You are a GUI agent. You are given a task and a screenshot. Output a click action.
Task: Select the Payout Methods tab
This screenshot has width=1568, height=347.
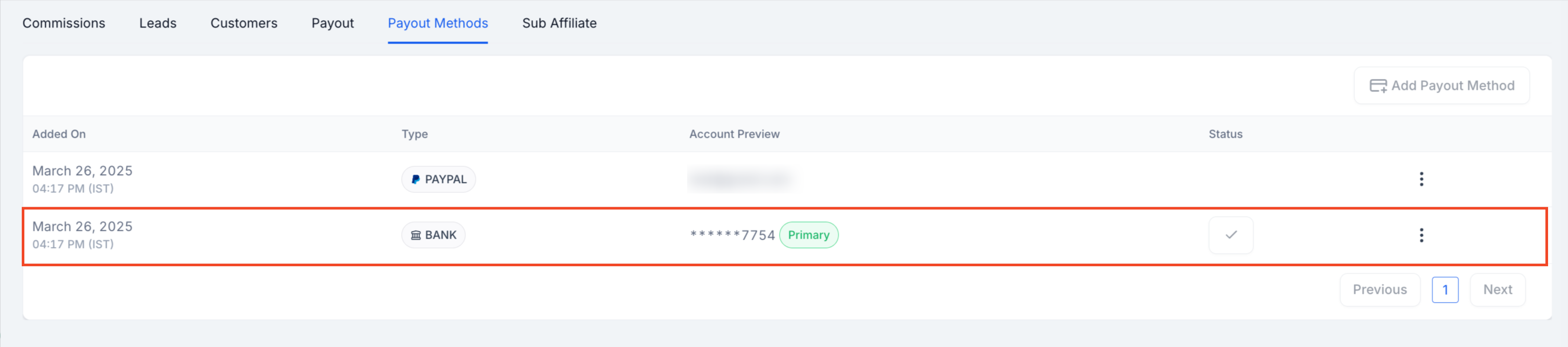point(438,23)
